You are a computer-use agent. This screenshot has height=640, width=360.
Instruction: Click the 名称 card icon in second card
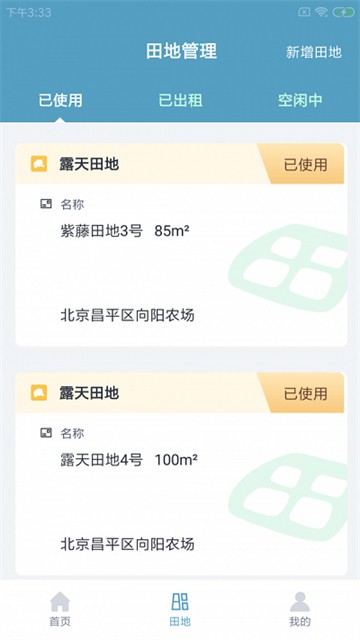point(46,433)
